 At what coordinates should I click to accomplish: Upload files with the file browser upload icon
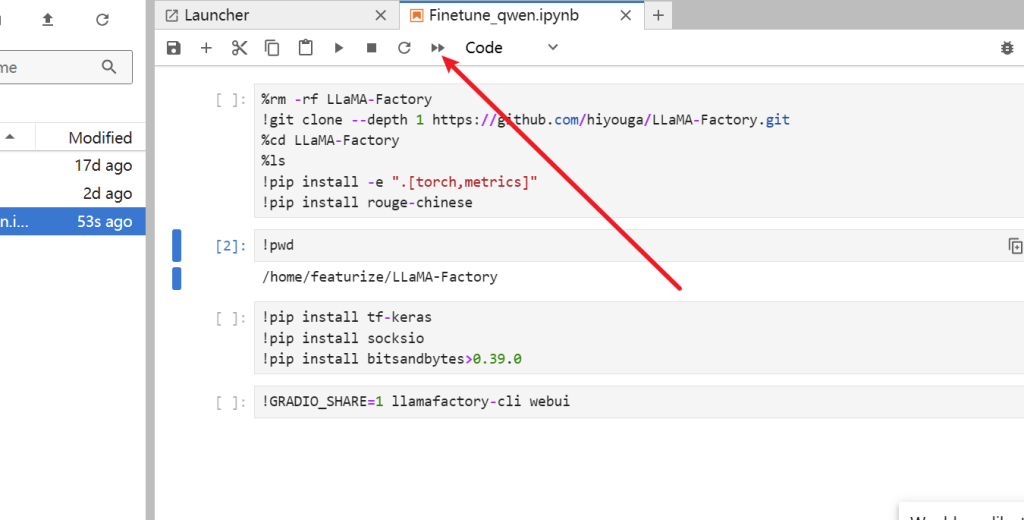pyautogui.click(x=48, y=20)
